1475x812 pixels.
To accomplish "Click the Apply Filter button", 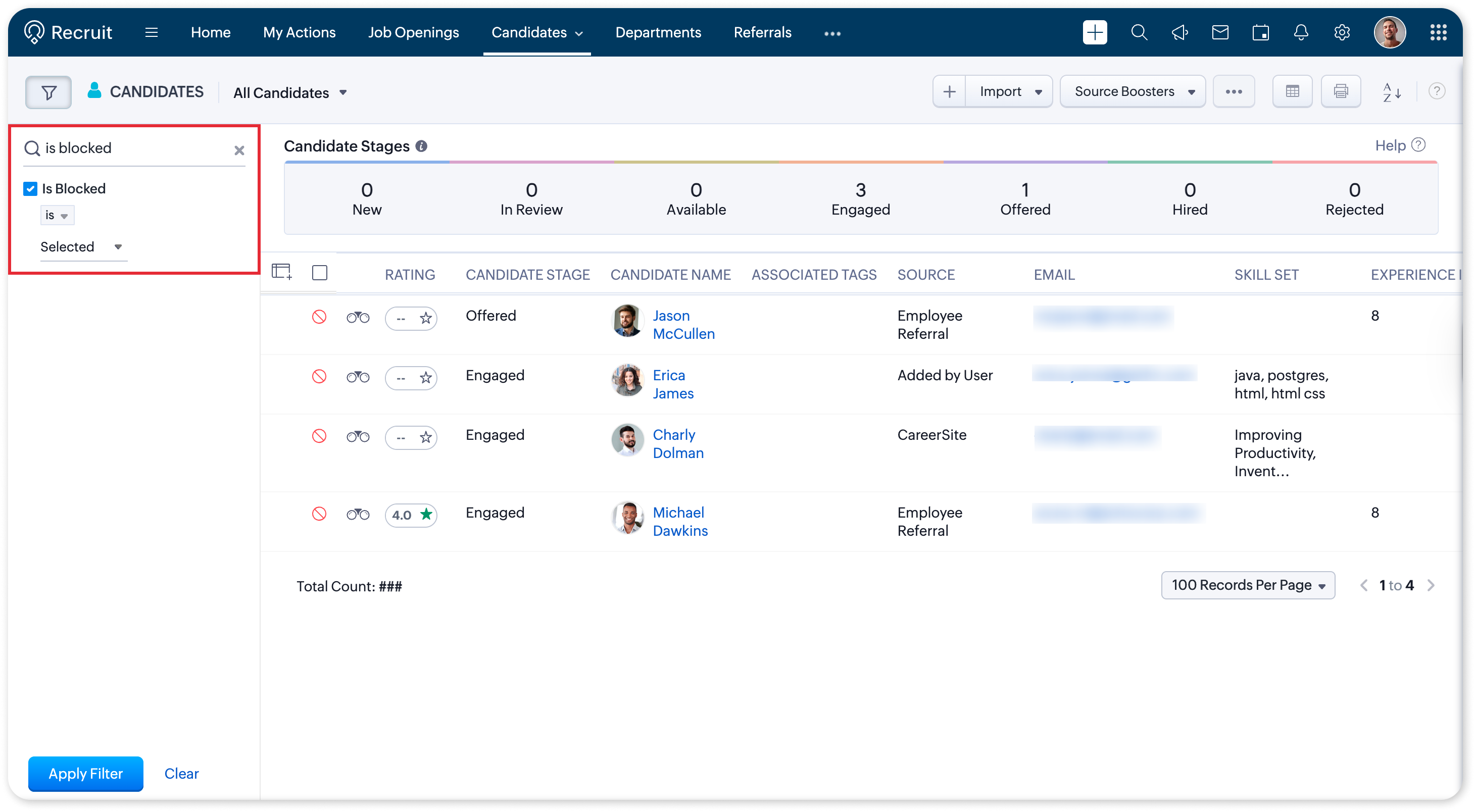I will click(x=86, y=774).
